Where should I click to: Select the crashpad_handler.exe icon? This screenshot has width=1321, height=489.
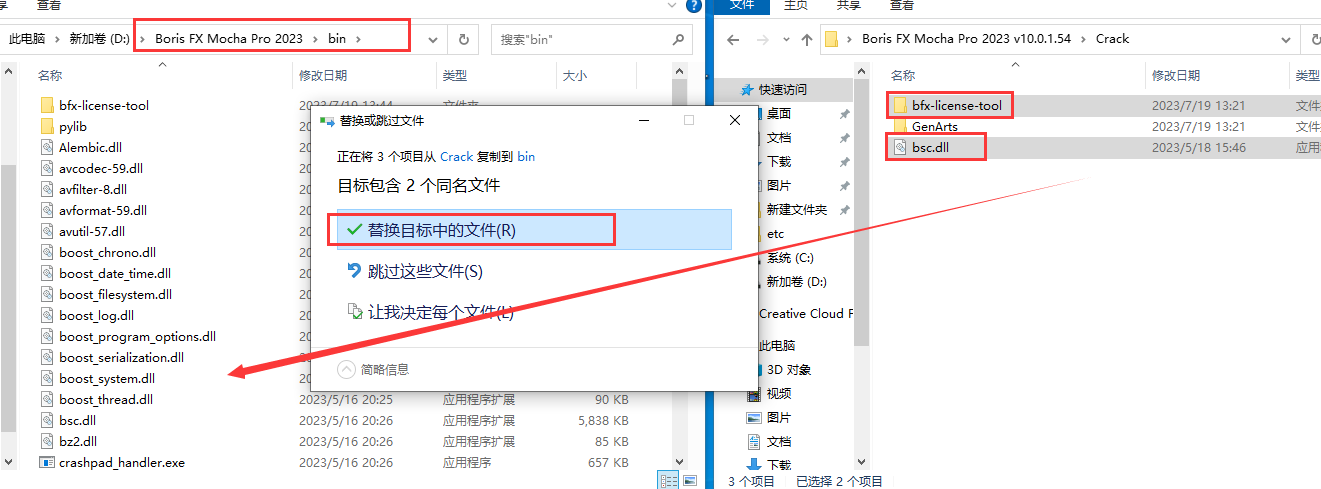47,462
